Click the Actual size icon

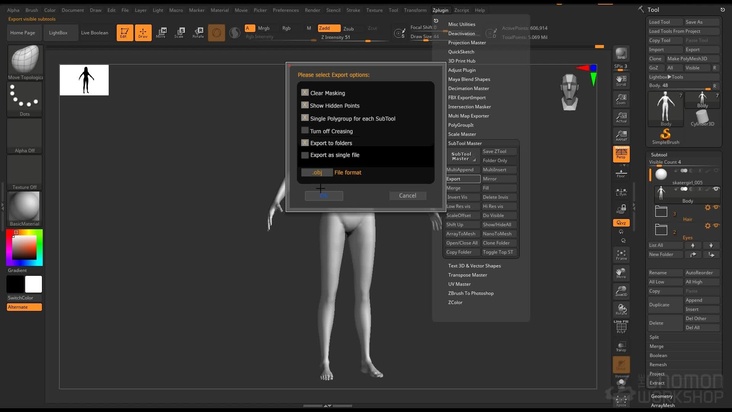tap(621, 117)
